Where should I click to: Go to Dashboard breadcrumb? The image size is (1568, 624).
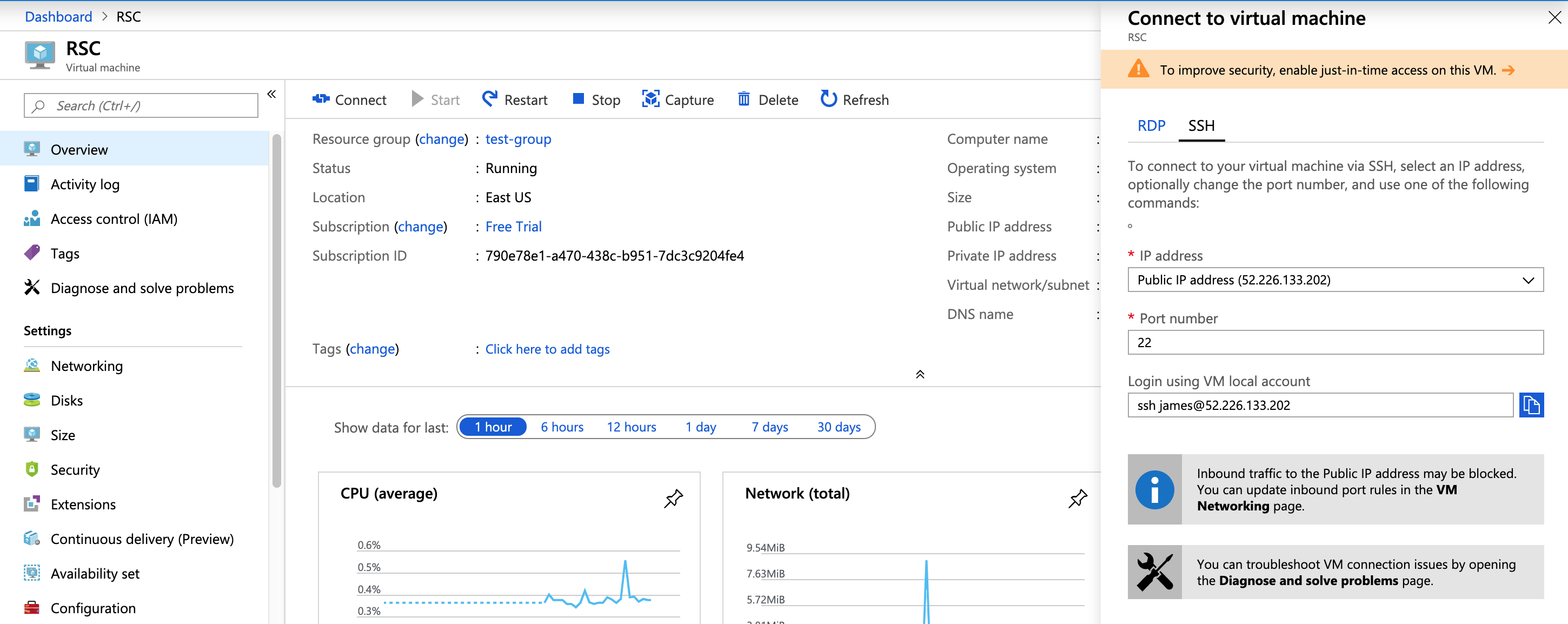tap(58, 16)
